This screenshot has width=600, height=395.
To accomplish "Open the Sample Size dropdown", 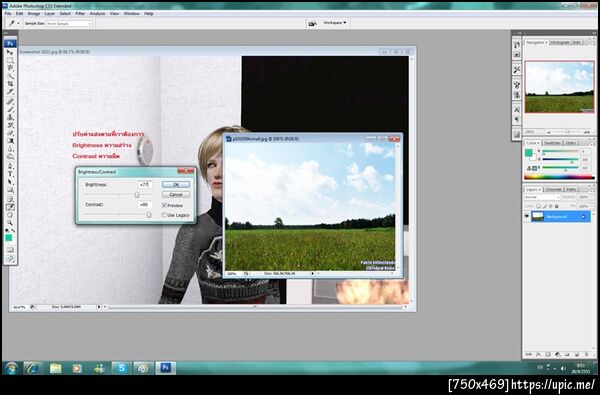I will (69, 24).
